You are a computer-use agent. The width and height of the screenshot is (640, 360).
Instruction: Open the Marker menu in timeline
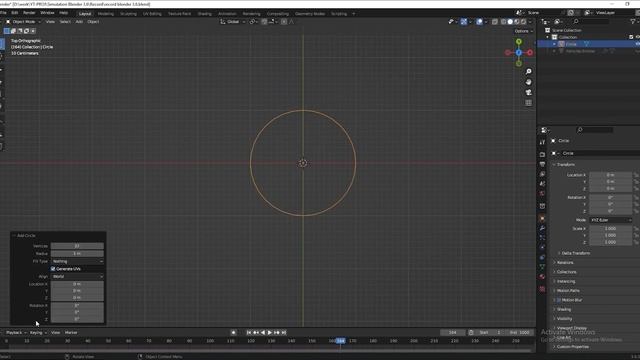tap(71, 333)
